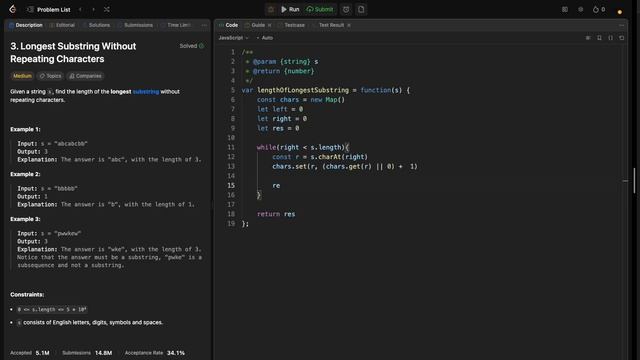Image resolution: width=640 pixels, height=360 pixels.
Task: Open the Auto dropdown
Action: coord(264,38)
